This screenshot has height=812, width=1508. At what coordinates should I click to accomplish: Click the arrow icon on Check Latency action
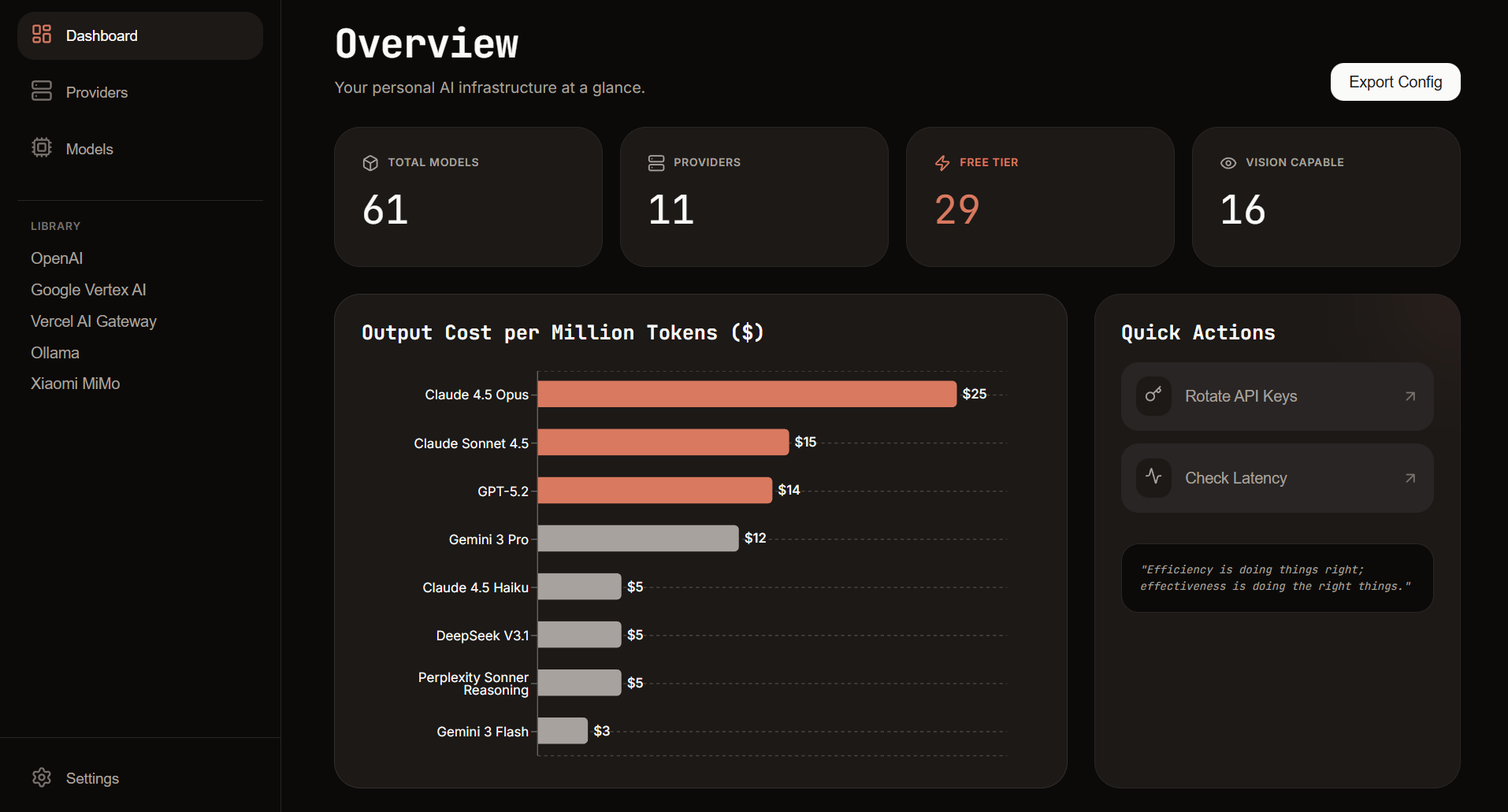coord(1410,477)
